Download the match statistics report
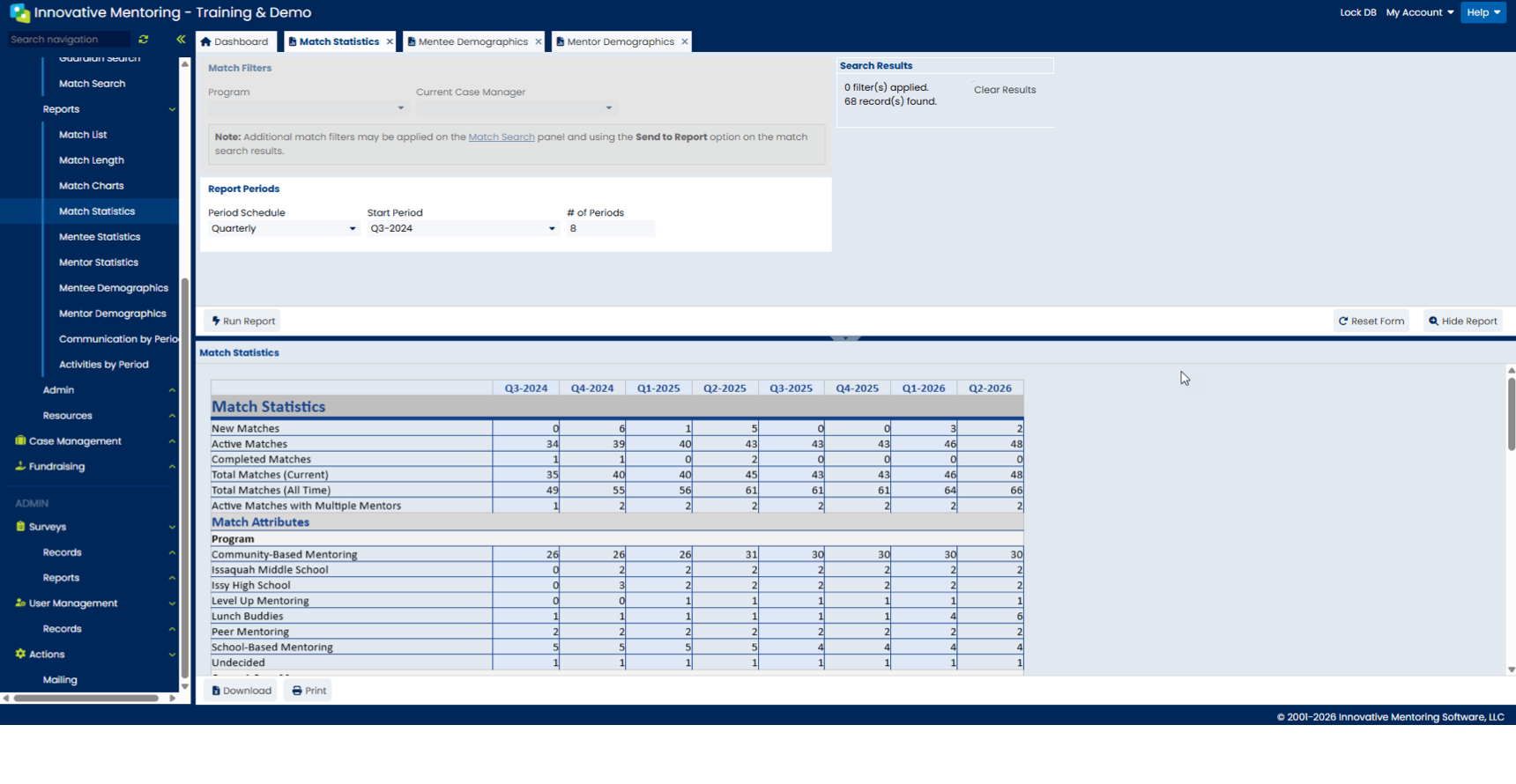This screenshot has width=1516, height=784. (242, 691)
